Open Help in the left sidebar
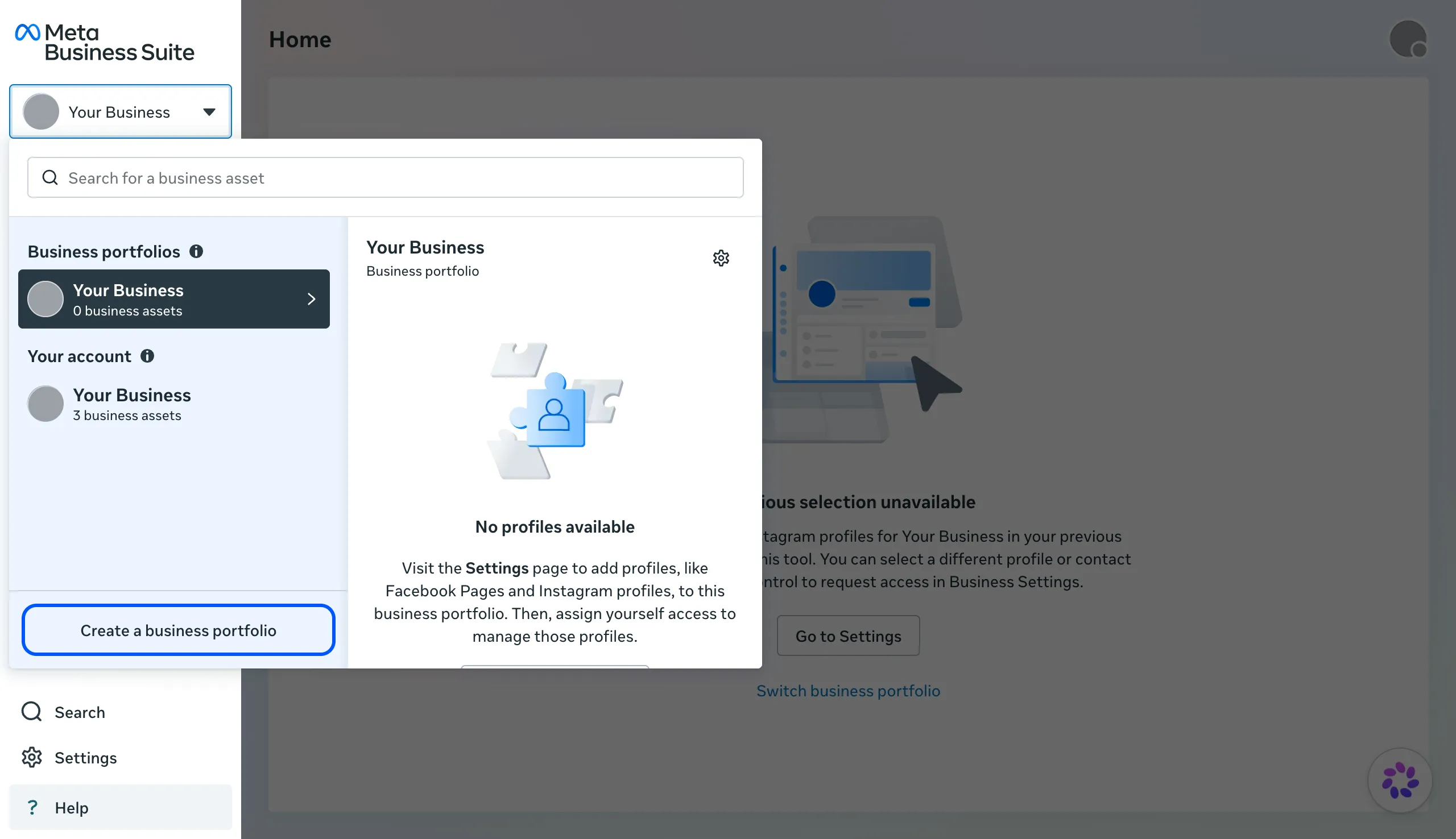1456x839 pixels. point(121,807)
